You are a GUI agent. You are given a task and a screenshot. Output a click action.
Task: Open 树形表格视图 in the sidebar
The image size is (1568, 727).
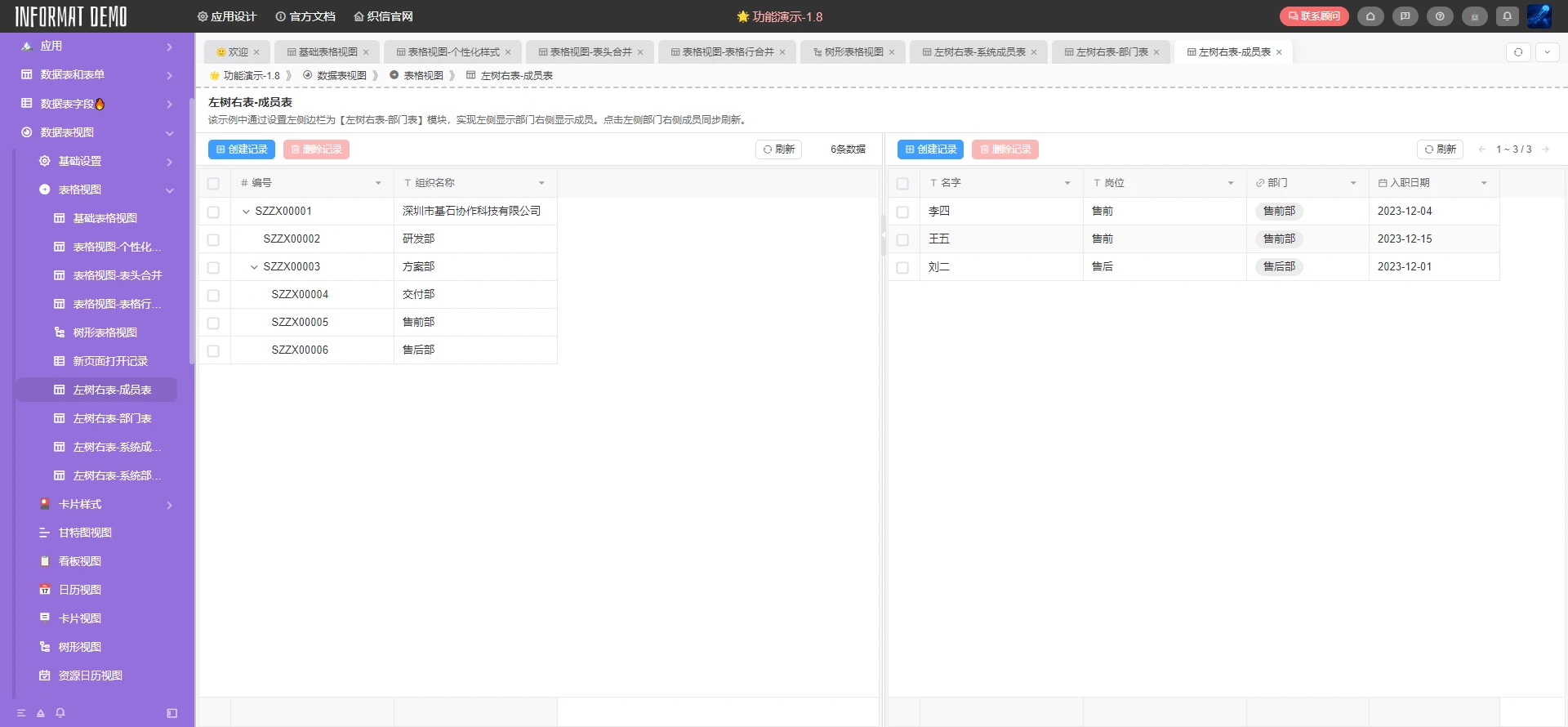105,332
